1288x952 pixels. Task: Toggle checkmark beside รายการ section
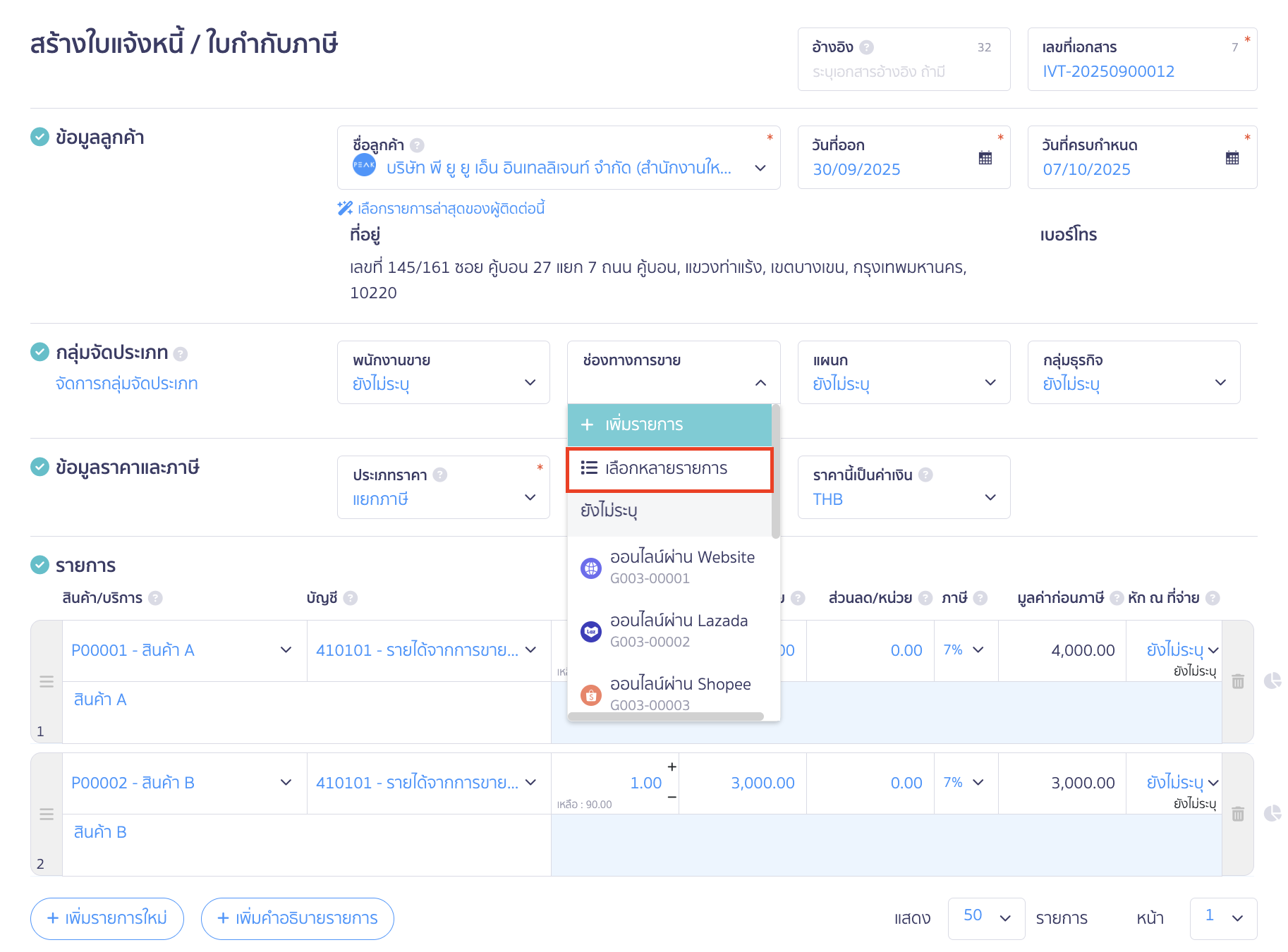[x=39, y=565]
